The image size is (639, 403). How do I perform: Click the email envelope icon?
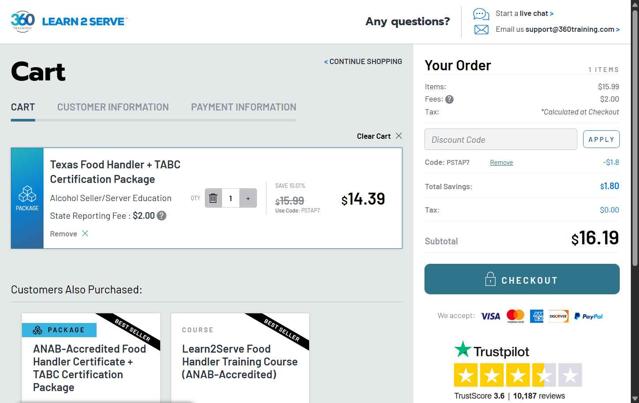[x=481, y=30]
